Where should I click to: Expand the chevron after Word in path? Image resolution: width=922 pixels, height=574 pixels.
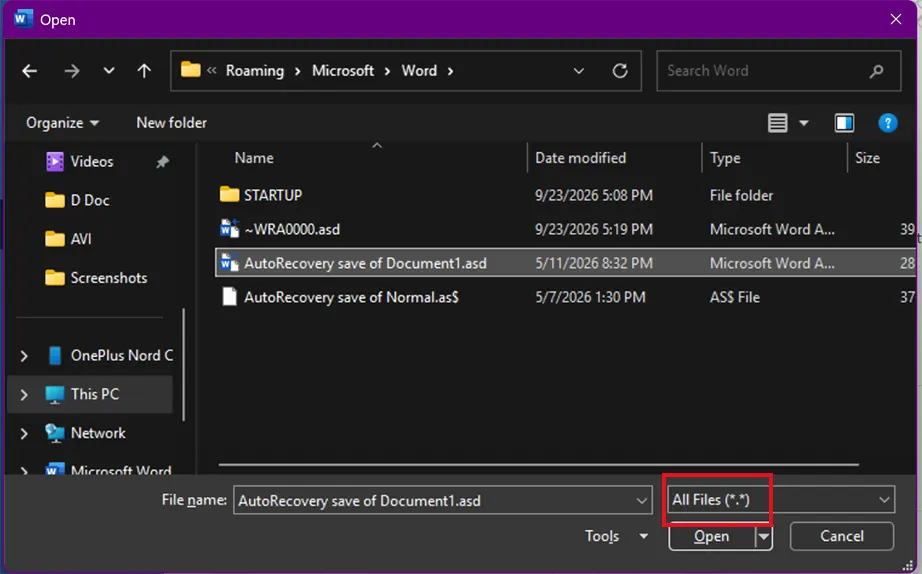click(450, 71)
